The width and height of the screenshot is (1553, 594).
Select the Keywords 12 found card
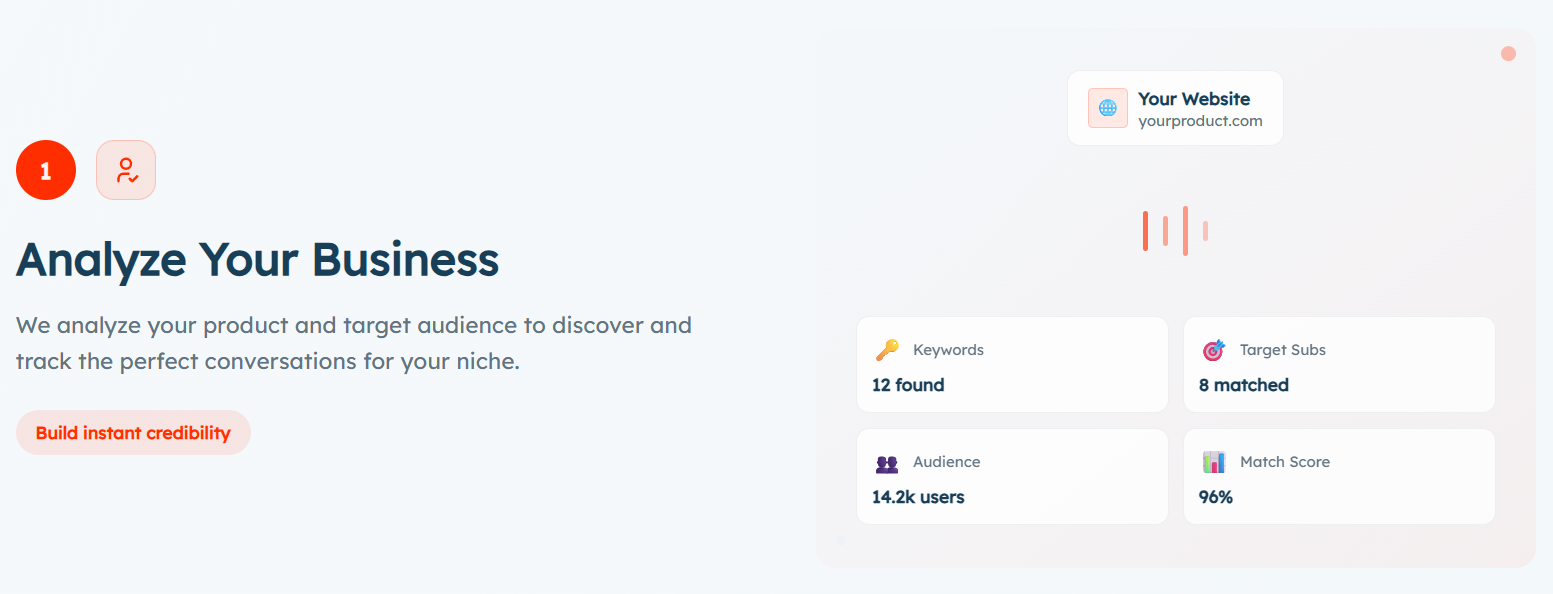(x=1012, y=365)
